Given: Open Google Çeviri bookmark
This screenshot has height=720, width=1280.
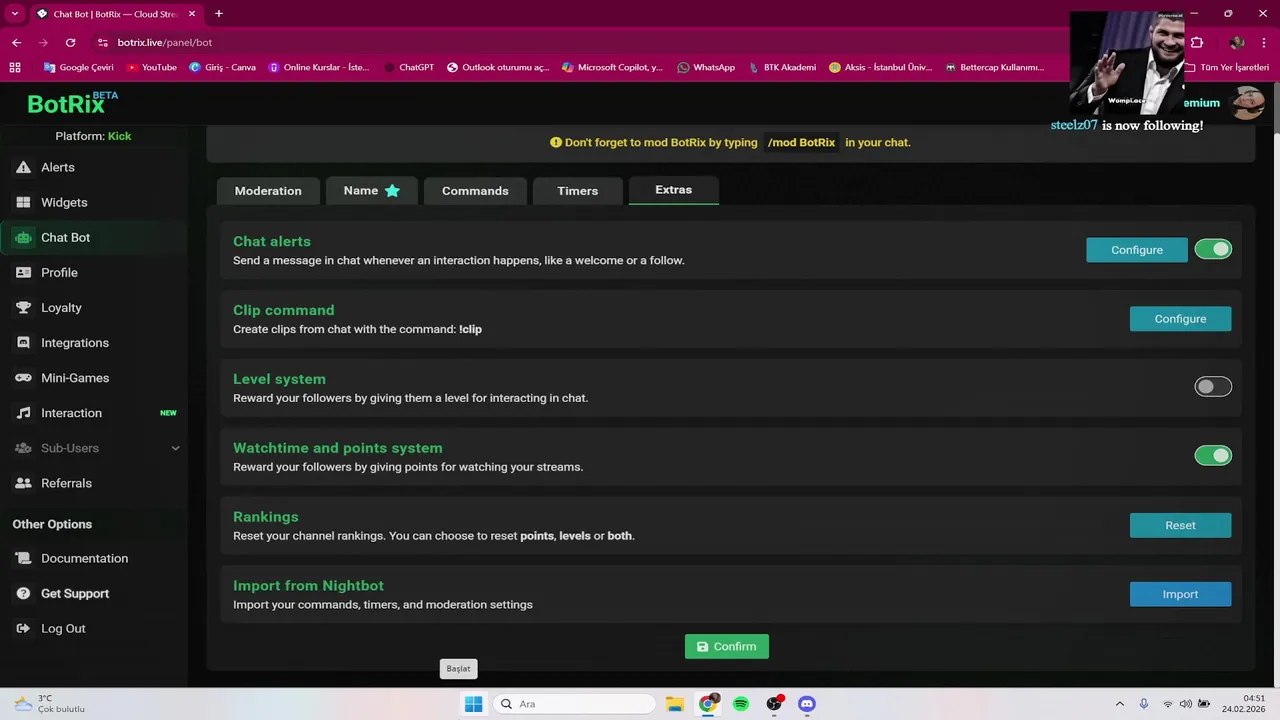Looking at the screenshot, I should click(x=79, y=67).
